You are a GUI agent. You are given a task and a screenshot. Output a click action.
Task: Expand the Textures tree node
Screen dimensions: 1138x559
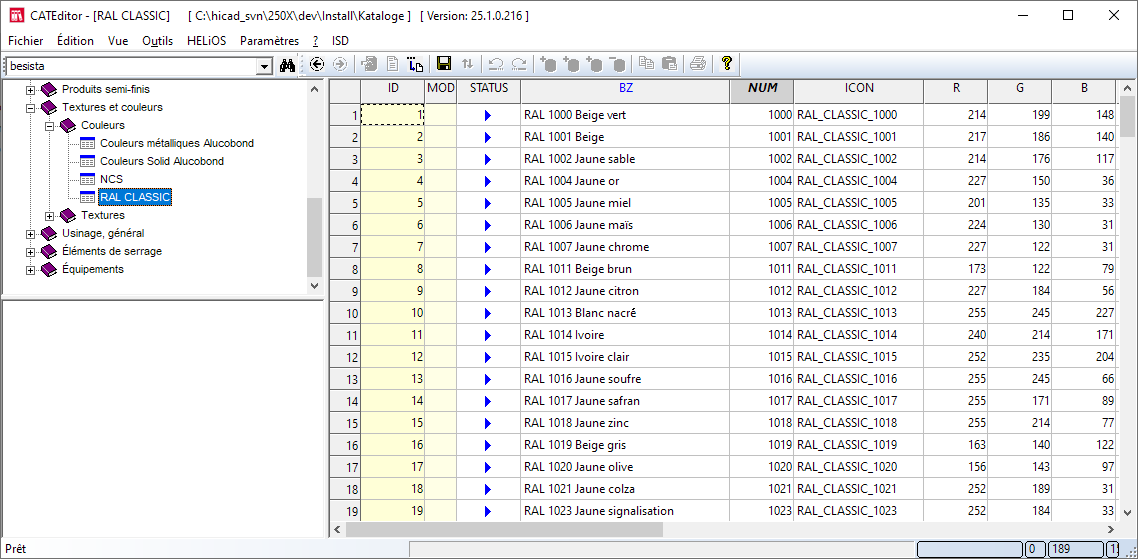coord(50,216)
